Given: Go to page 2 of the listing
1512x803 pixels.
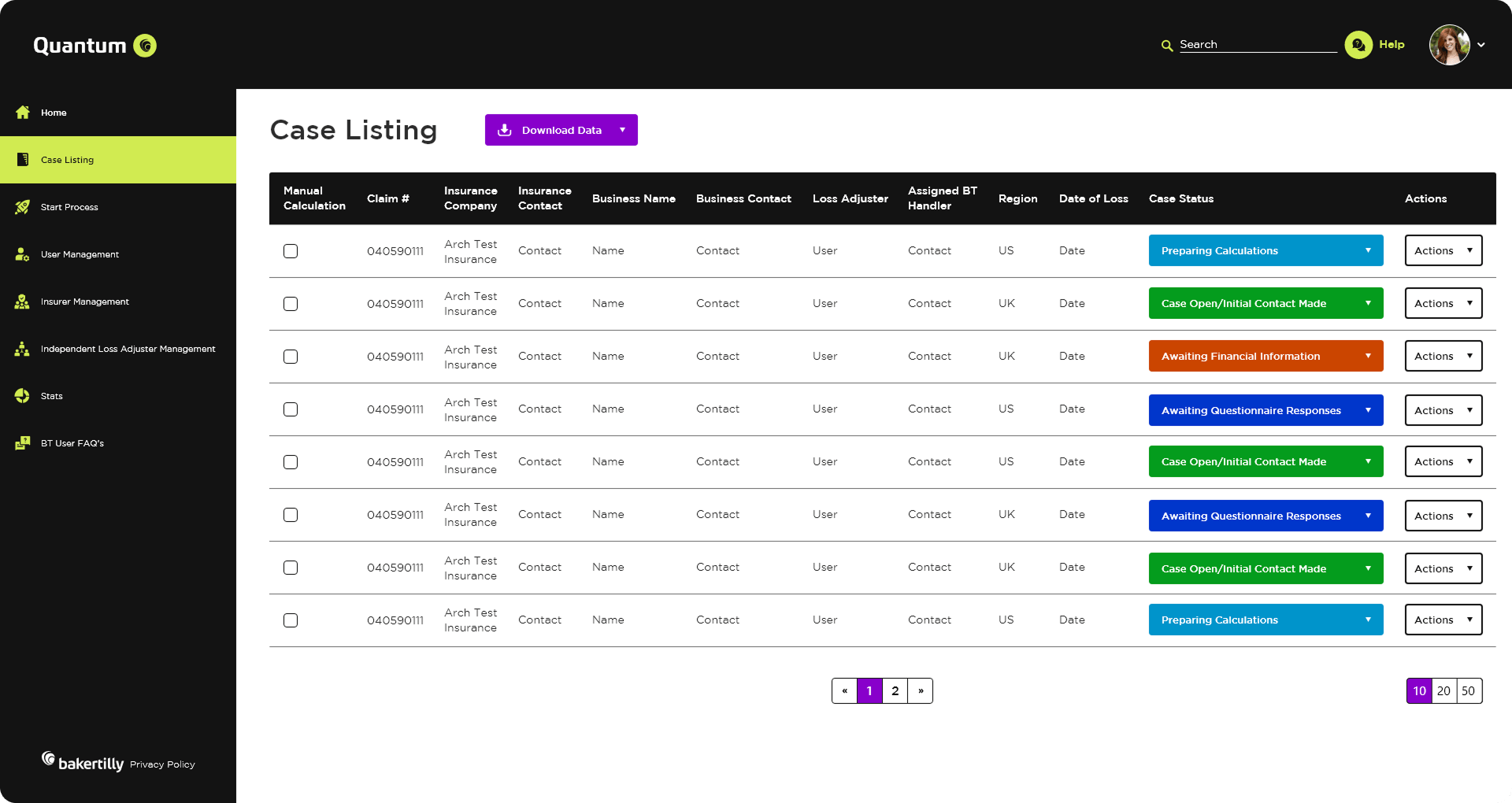Looking at the screenshot, I should 895,690.
